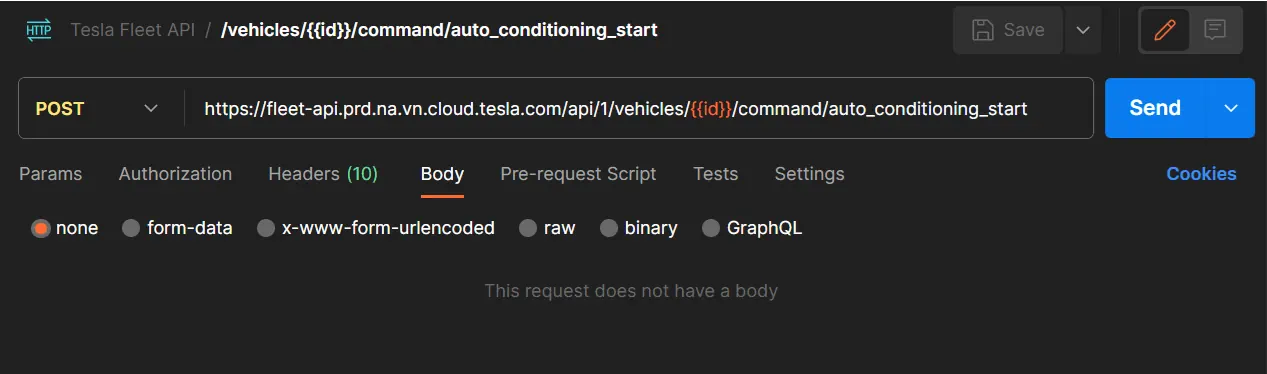The image size is (1267, 374).
Task: Click the floppy disk Save icon
Action: click(983, 30)
